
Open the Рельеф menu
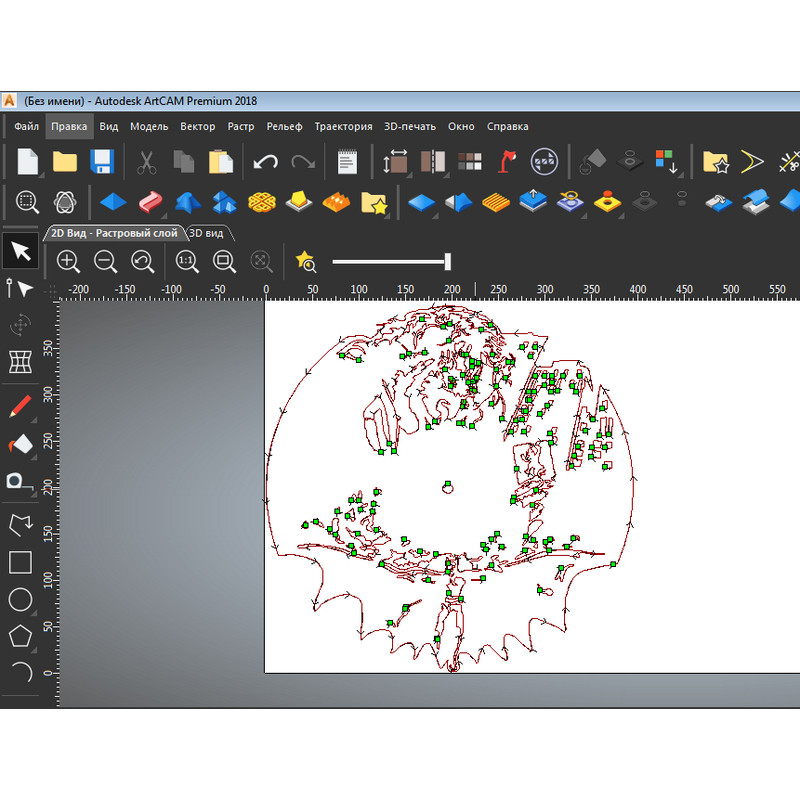tap(284, 127)
